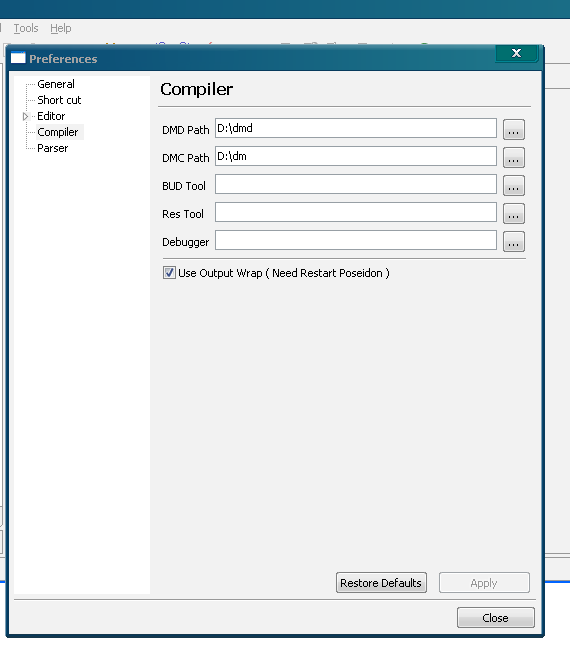Select Editor in preferences tree
This screenshot has height=652, width=570.
51,116
